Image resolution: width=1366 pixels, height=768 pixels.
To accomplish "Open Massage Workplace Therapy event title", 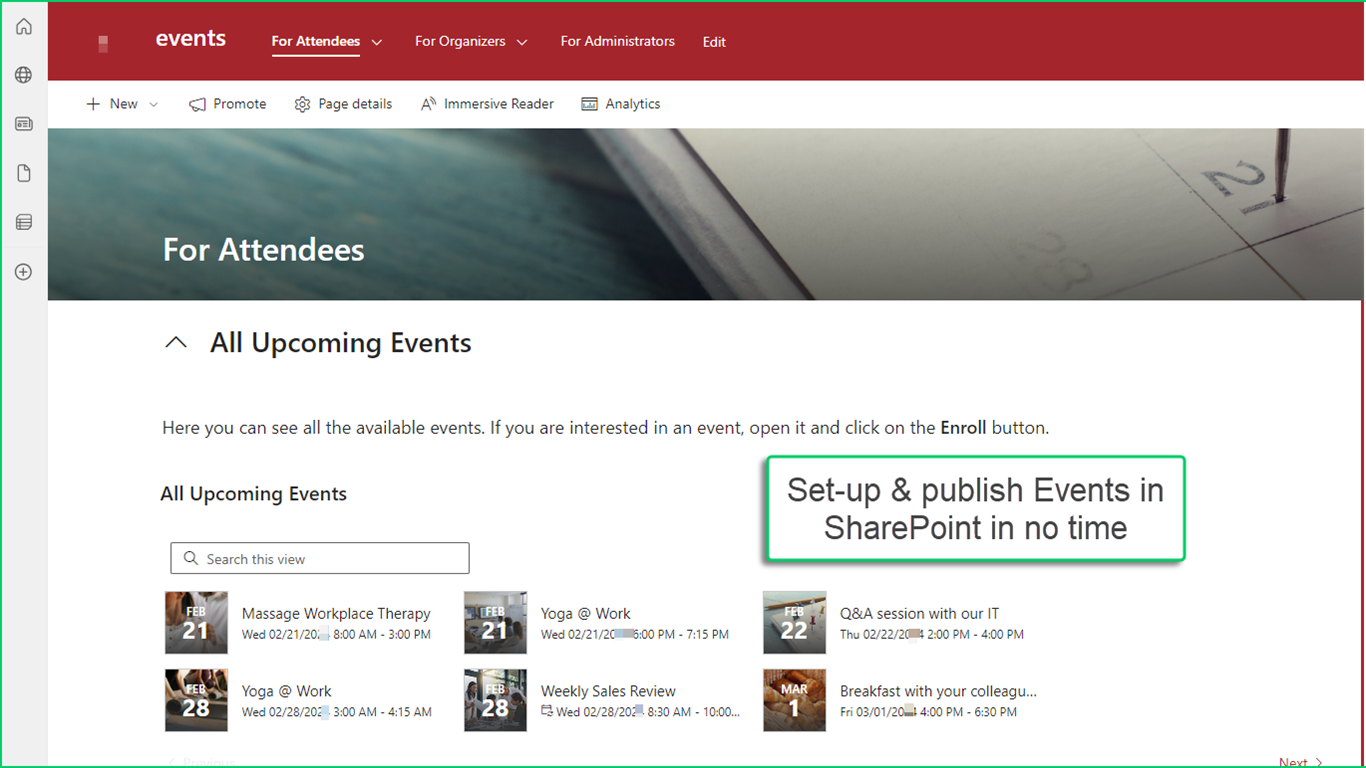I will point(336,613).
